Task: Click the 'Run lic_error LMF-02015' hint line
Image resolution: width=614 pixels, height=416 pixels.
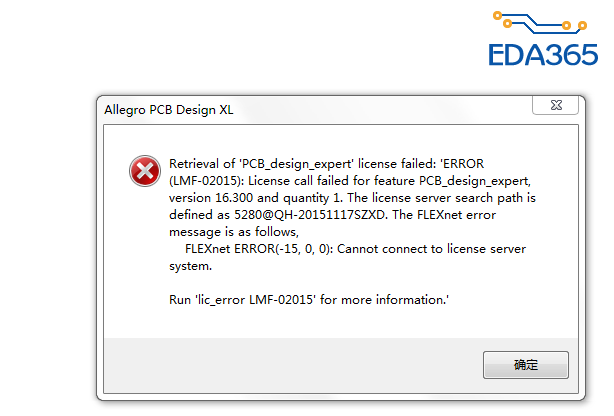Action: [309, 300]
